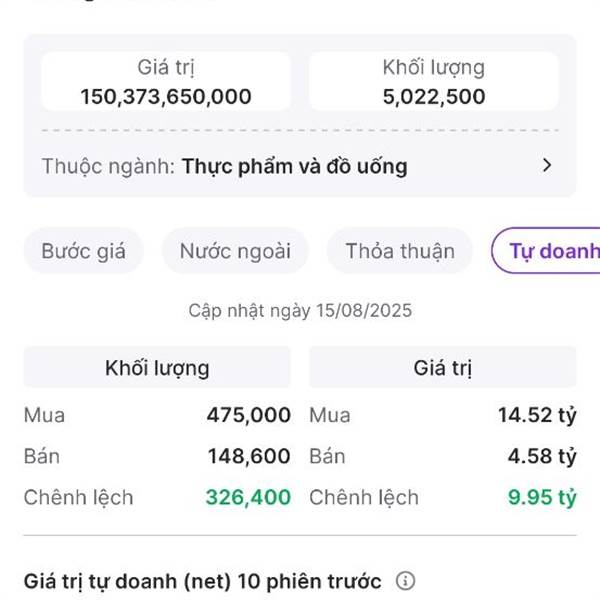Image resolution: width=600 pixels, height=600 pixels.
Task: Switch to Nước ngoài tab
Action: click(x=235, y=251)
